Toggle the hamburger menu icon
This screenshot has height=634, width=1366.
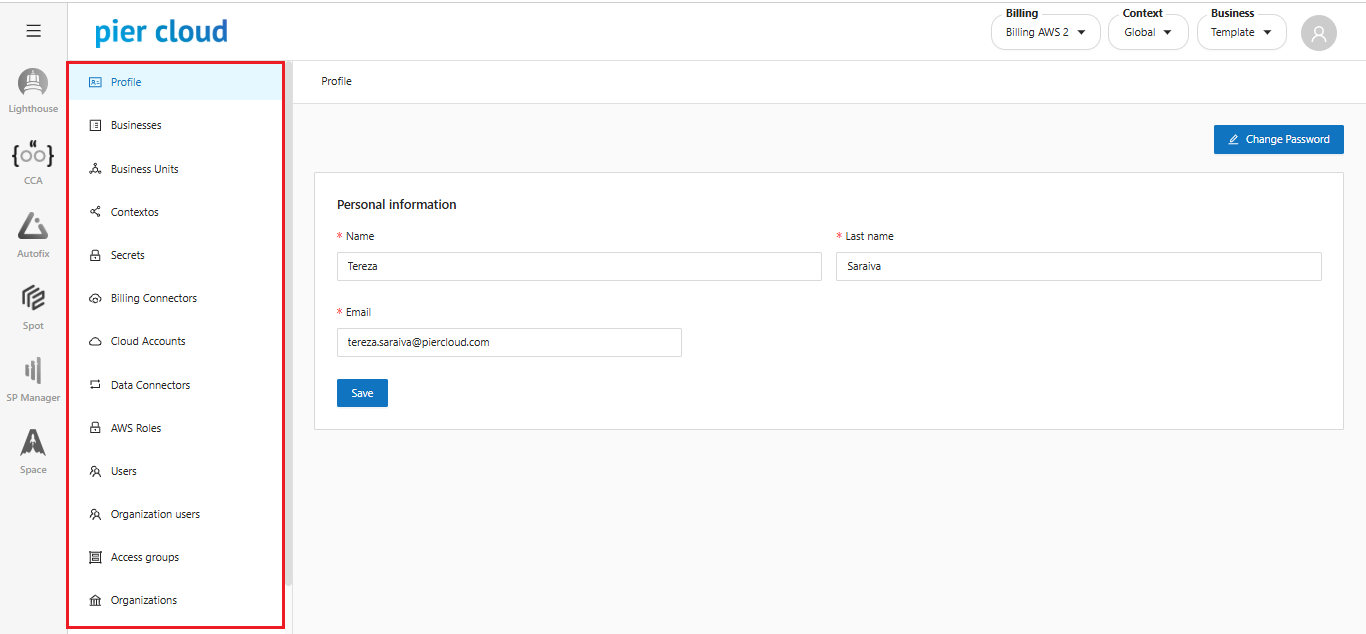(x=33, y=31)
